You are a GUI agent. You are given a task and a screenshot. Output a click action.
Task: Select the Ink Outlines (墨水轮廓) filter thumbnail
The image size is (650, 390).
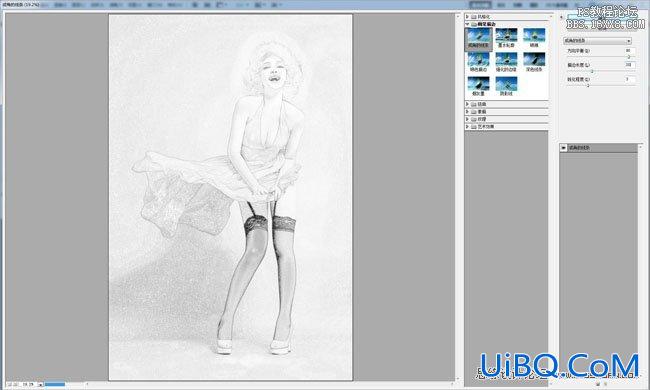pos(506,39)
